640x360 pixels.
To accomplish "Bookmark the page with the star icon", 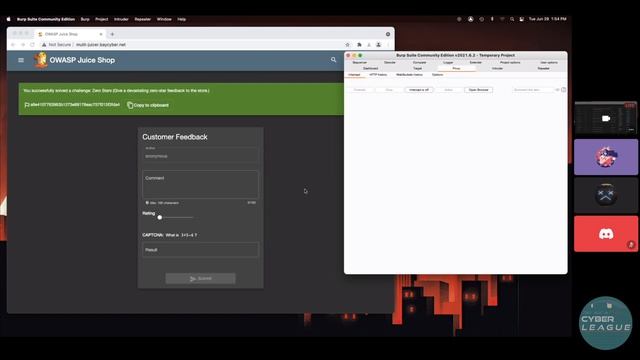I will pyautogui.click(x=347, y=44).
